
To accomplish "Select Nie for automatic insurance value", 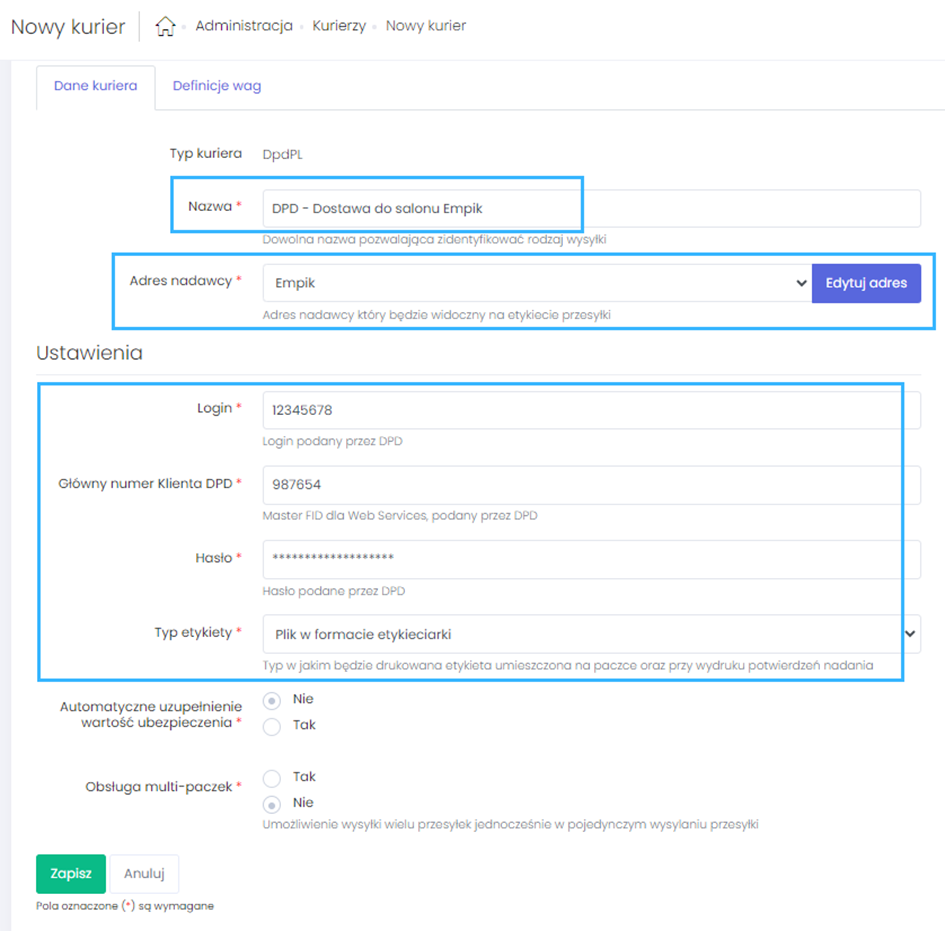I will [272, 700].
